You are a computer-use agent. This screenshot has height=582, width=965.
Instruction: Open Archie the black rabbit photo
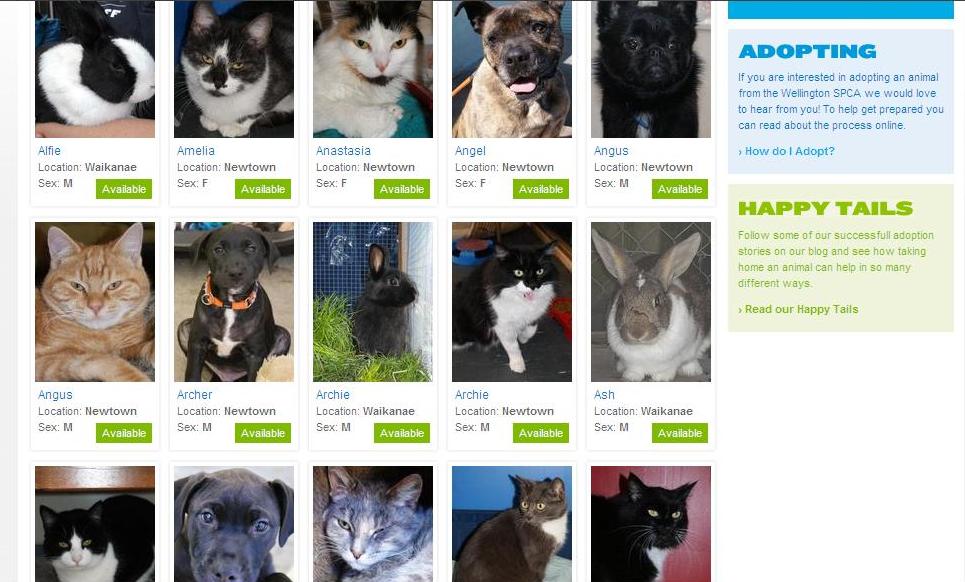point(373,302)
